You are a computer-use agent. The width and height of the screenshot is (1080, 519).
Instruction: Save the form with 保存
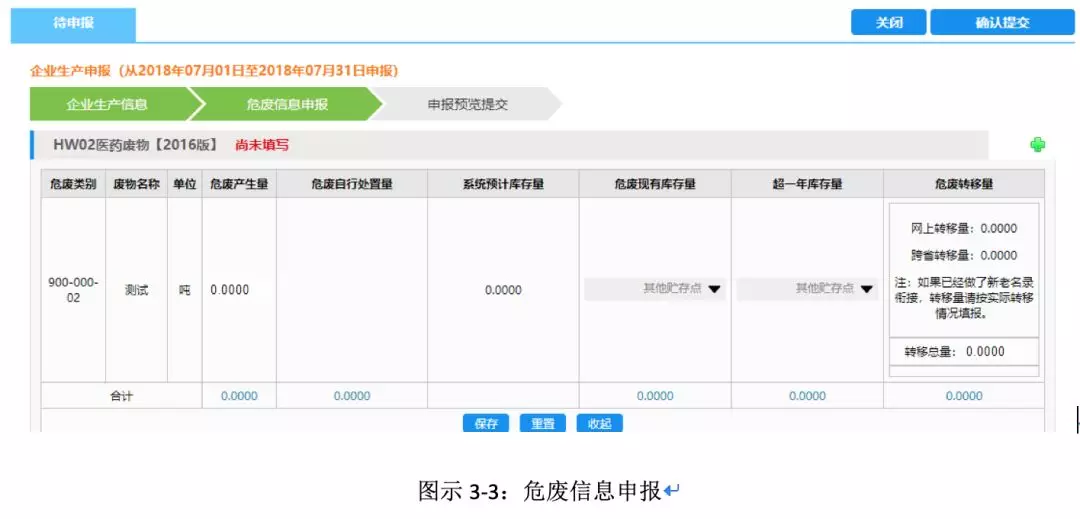486,423
